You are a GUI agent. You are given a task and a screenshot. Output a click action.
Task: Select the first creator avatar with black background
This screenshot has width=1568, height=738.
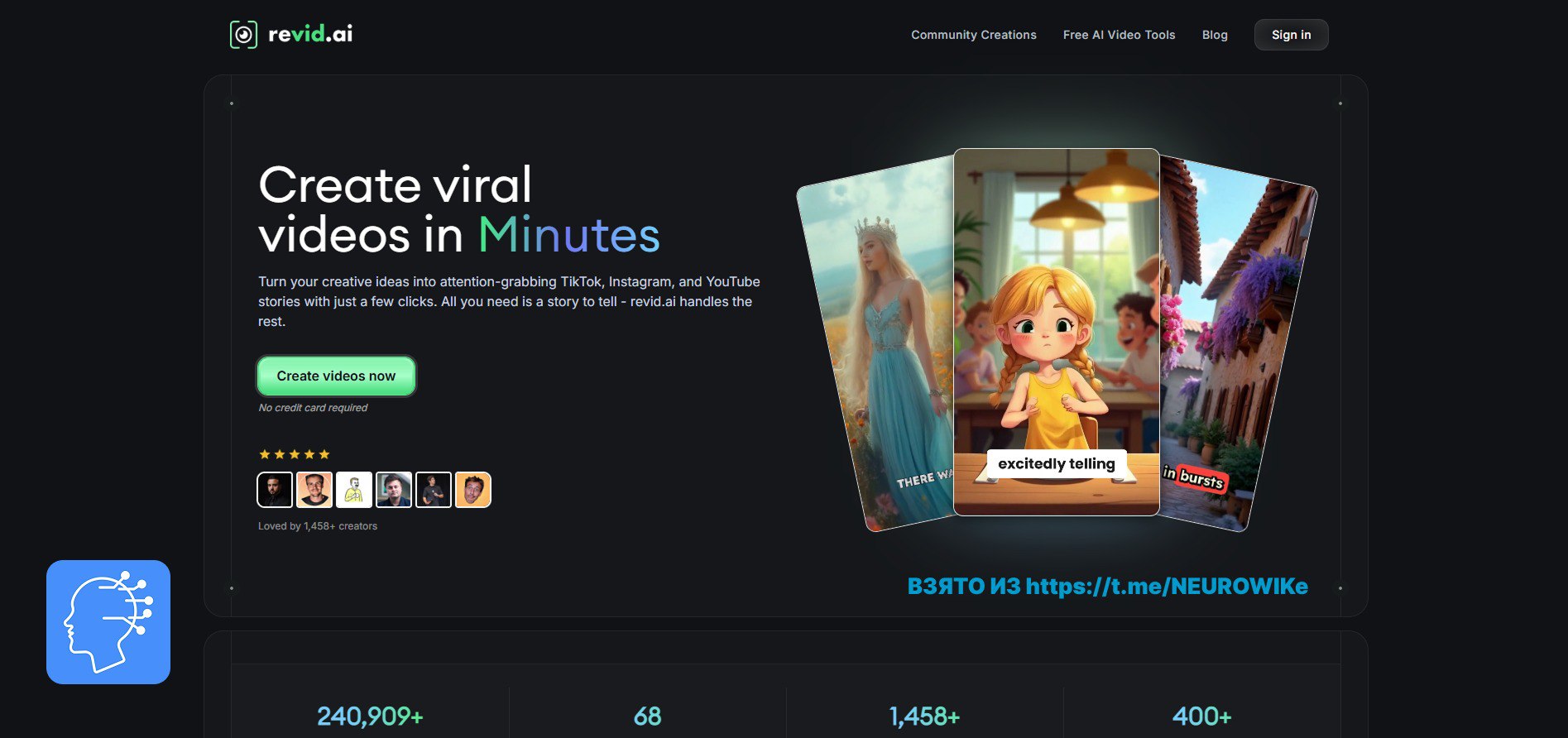point(275,490)
